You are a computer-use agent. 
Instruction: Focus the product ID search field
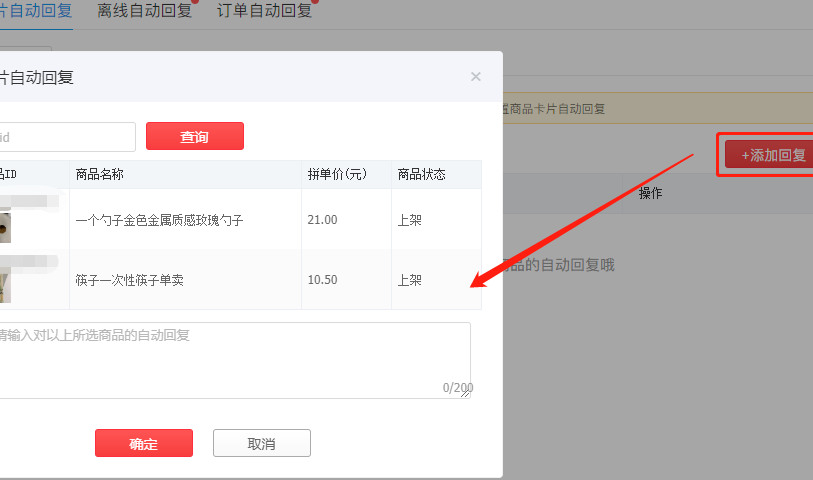click(66, 137)
